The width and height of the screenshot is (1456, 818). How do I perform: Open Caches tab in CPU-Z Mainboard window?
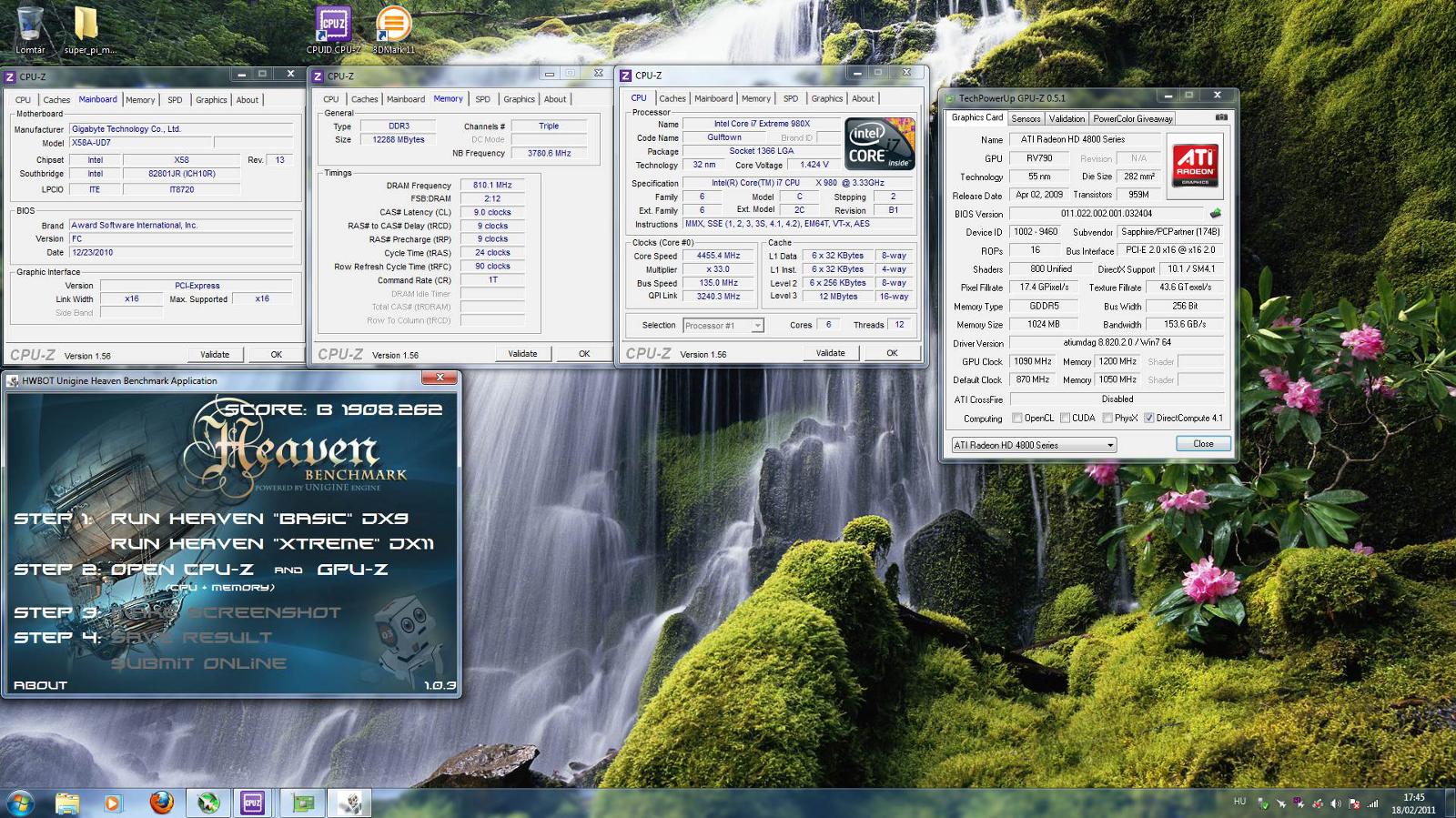[x=56, y=100]
